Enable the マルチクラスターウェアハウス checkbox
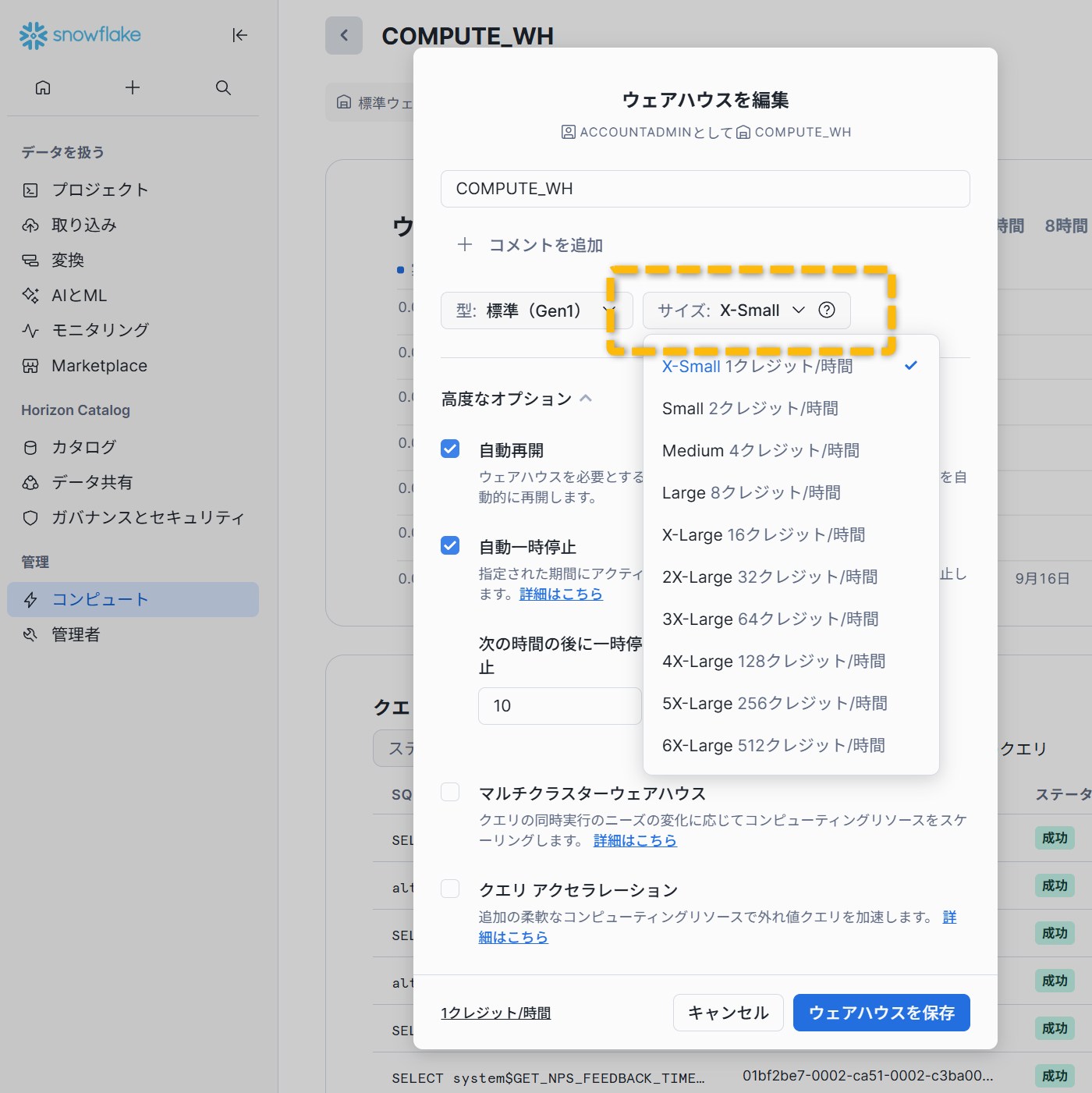 (450, 792)
